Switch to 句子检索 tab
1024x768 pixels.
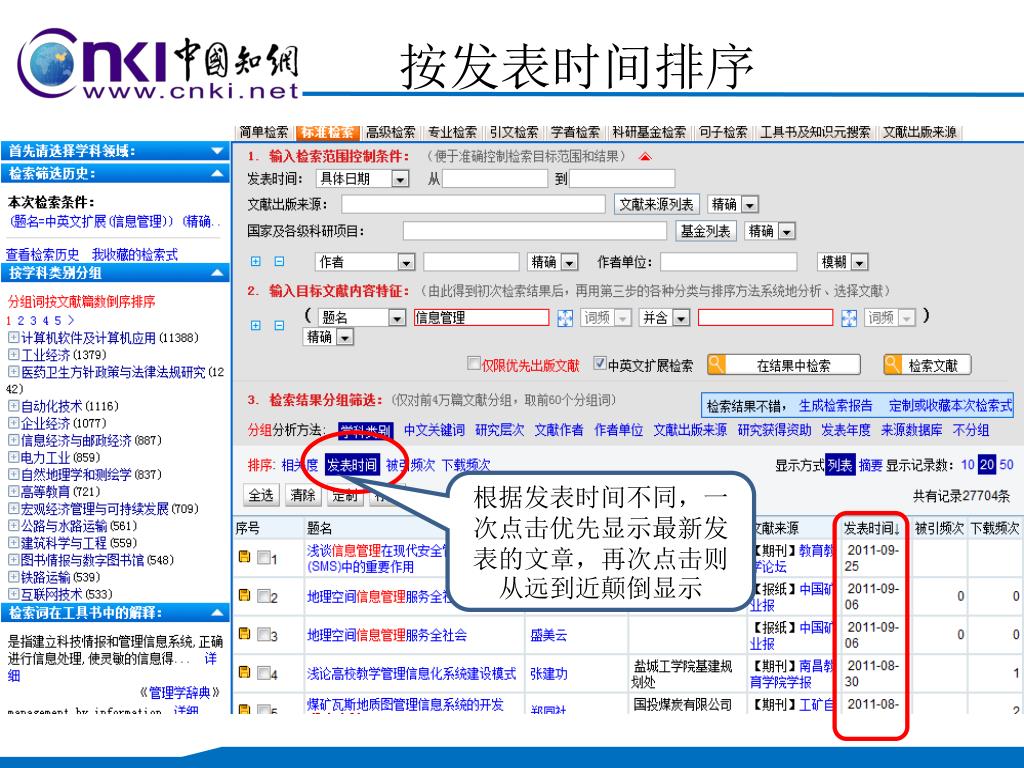tap(723, 133)
